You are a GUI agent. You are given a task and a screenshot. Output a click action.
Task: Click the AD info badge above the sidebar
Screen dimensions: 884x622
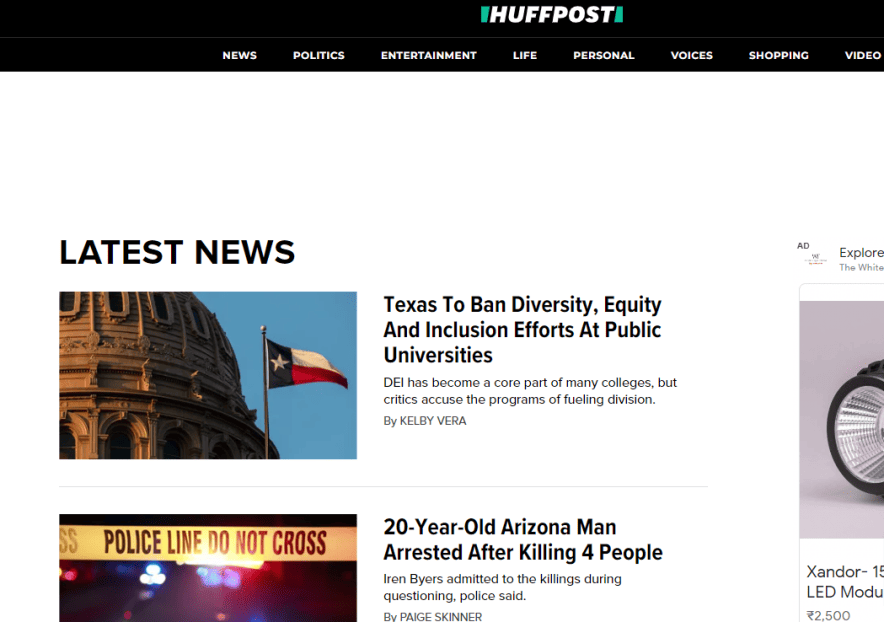(x=803, y=245)
